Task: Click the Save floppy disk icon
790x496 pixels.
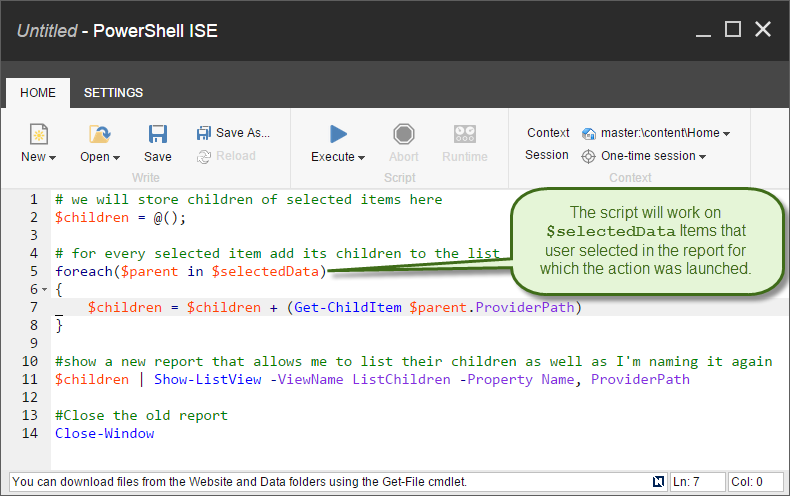Action: 157,134
